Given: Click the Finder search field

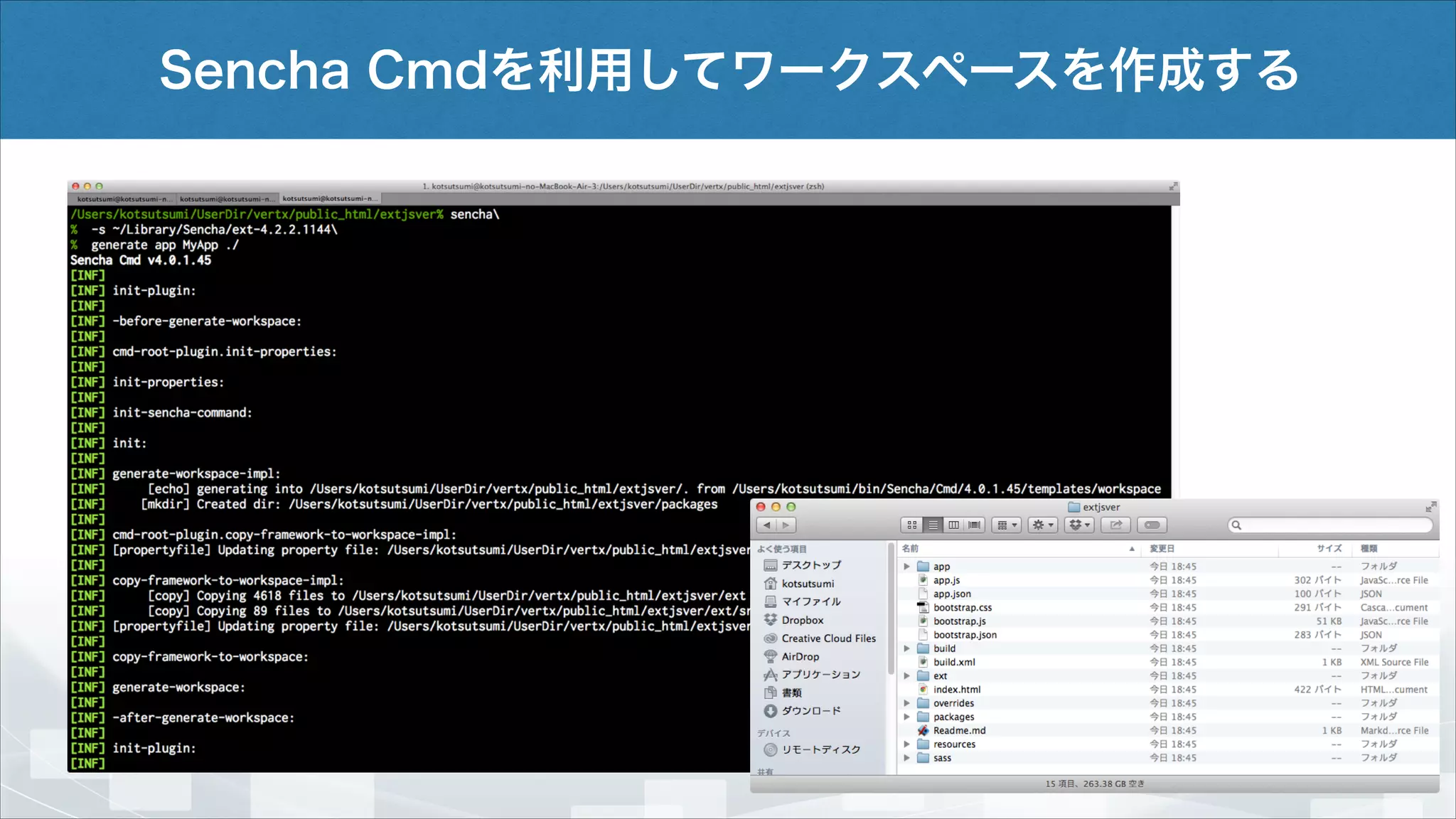Looking at the screenshot, I should coord(1329,525).
